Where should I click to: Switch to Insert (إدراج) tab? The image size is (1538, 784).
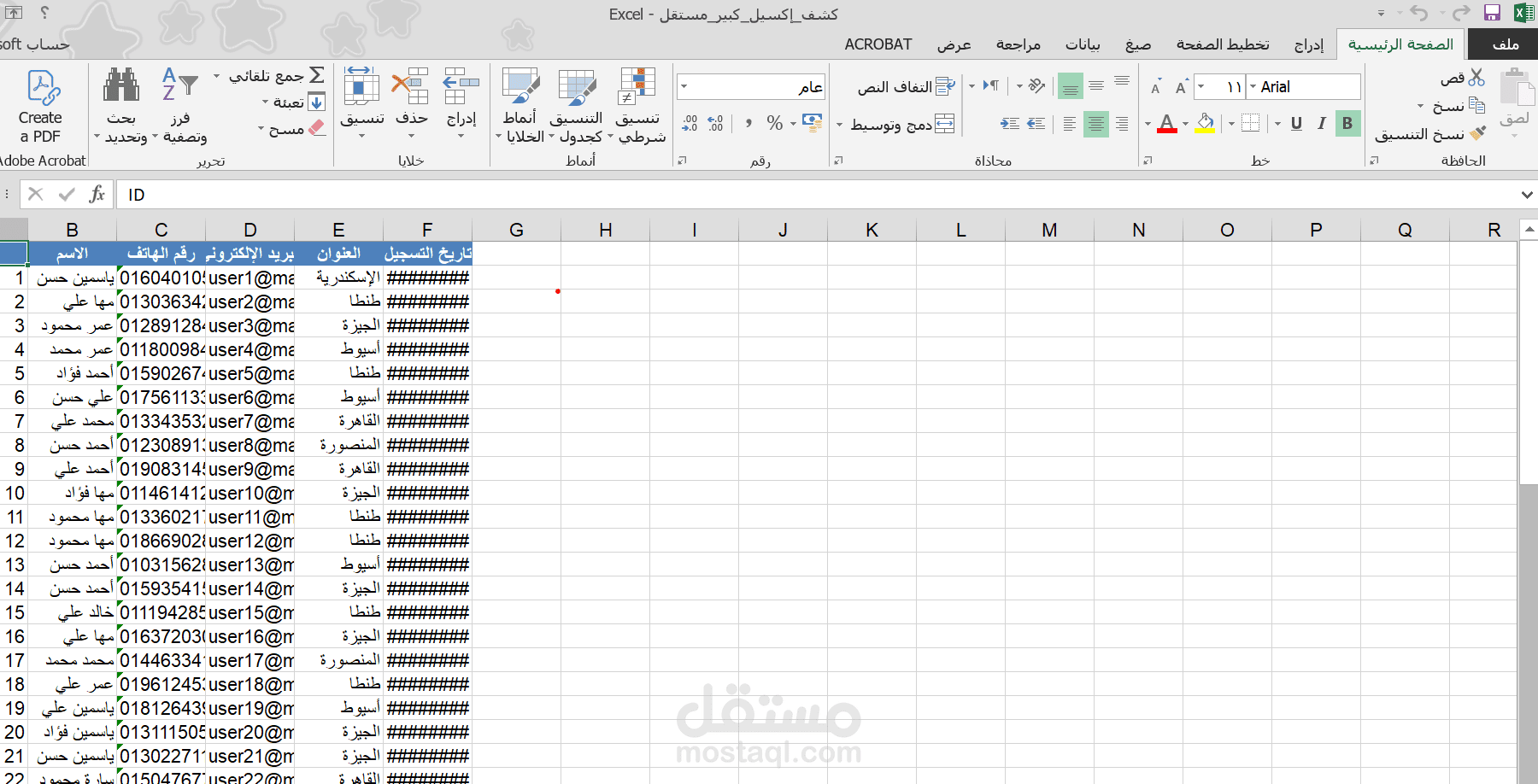pyautogui.click(x=1308, y=44)
